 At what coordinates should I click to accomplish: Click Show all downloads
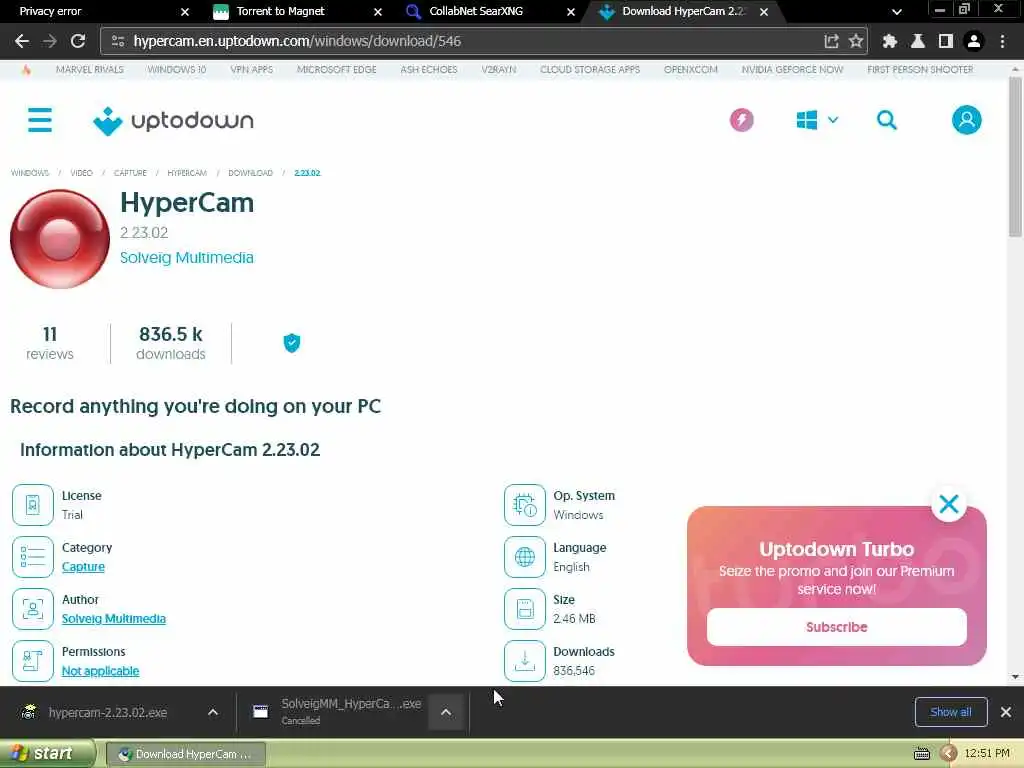[951, 712]
